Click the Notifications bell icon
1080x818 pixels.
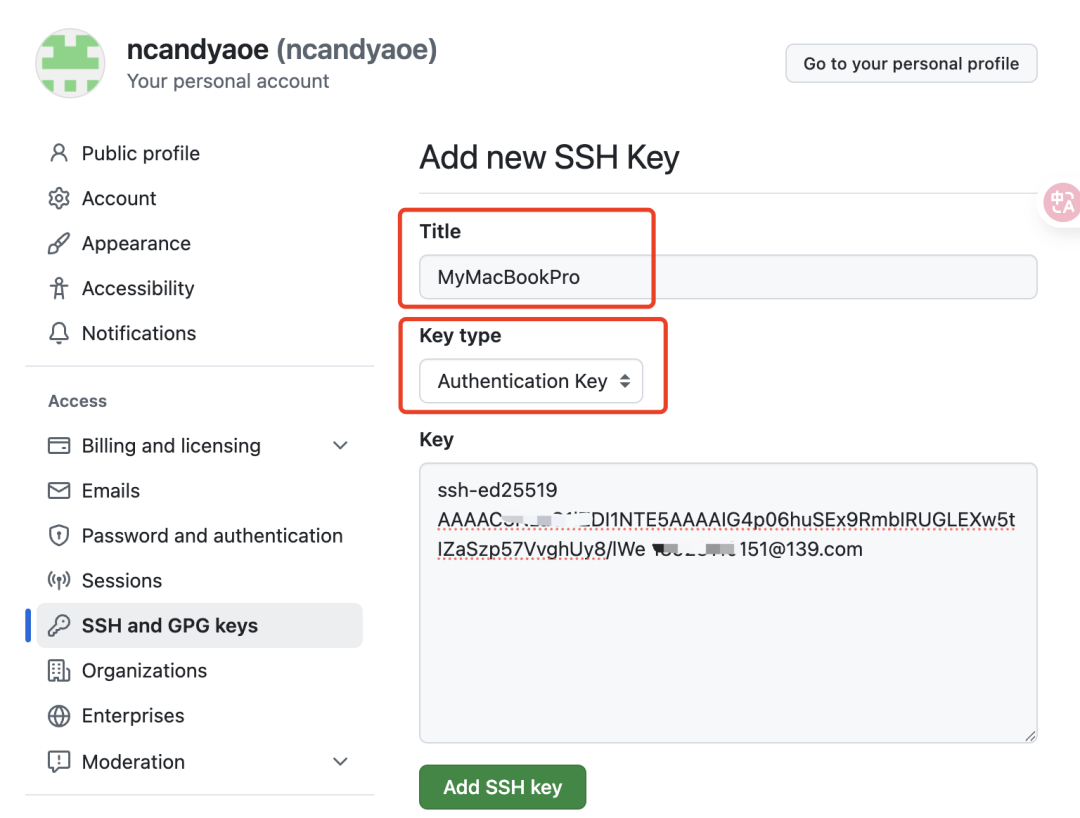pos(59,333)
